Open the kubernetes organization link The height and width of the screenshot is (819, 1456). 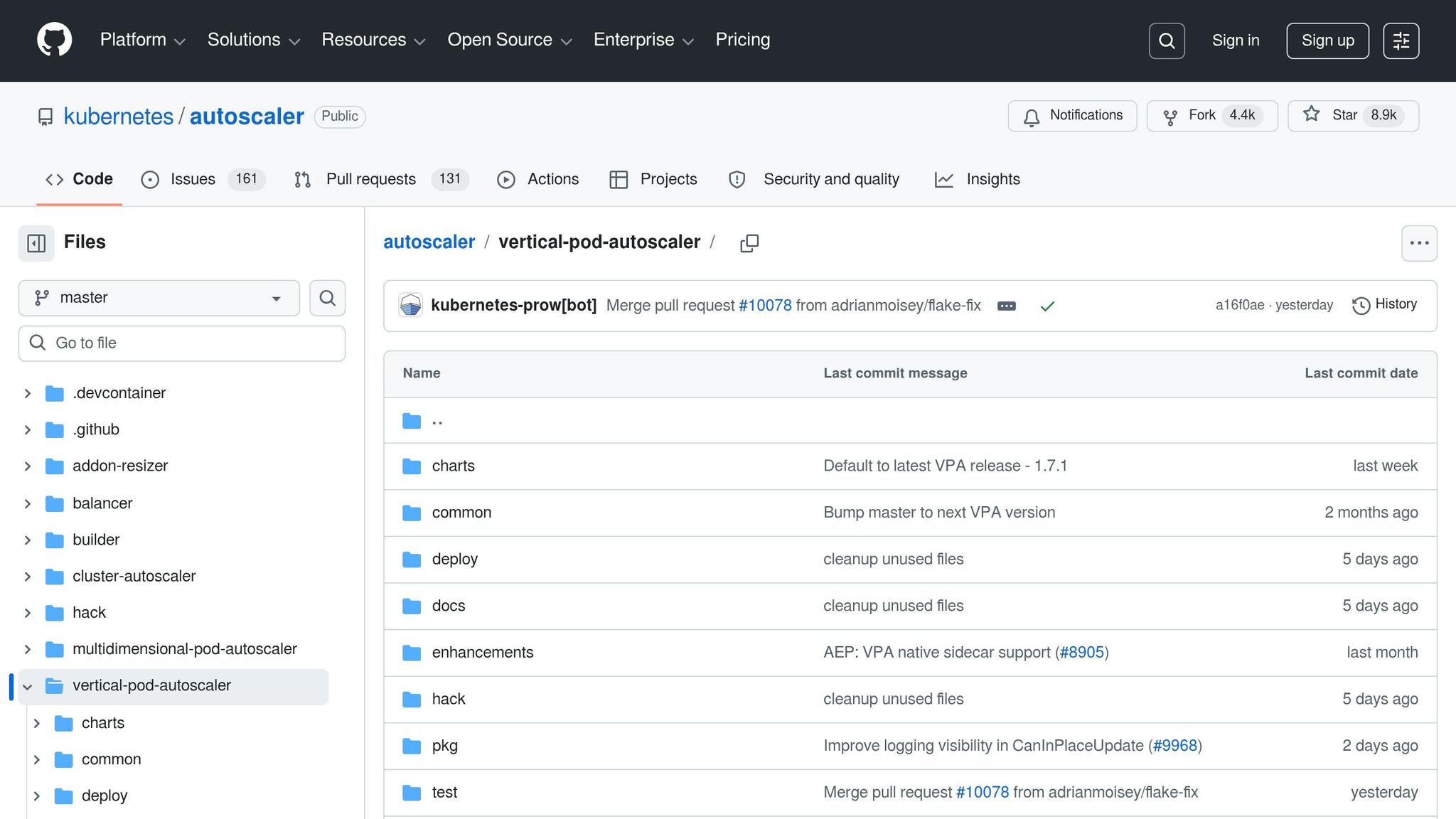point(119,117)
